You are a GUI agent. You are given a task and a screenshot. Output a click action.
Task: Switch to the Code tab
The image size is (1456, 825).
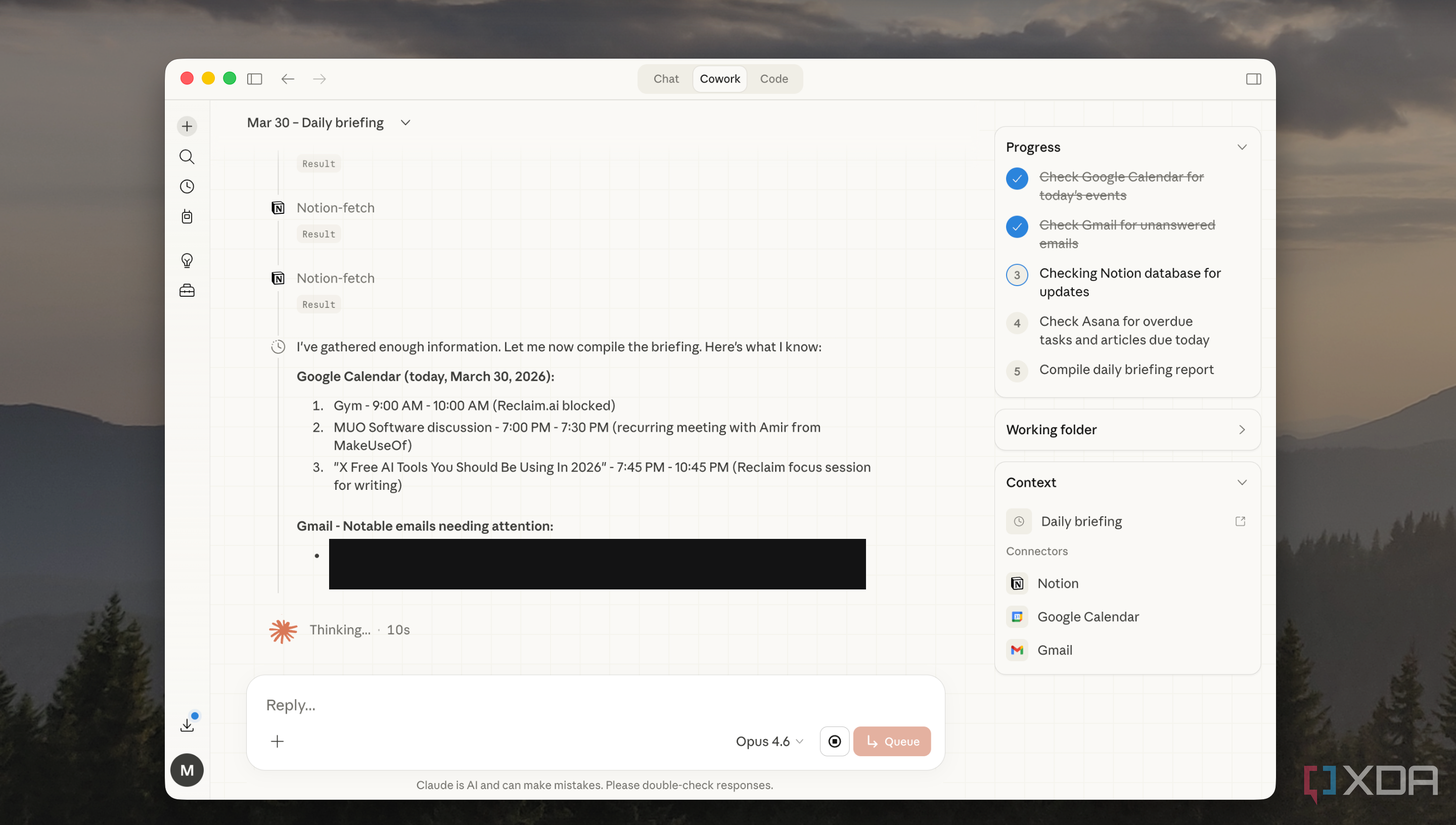[774, 79]
